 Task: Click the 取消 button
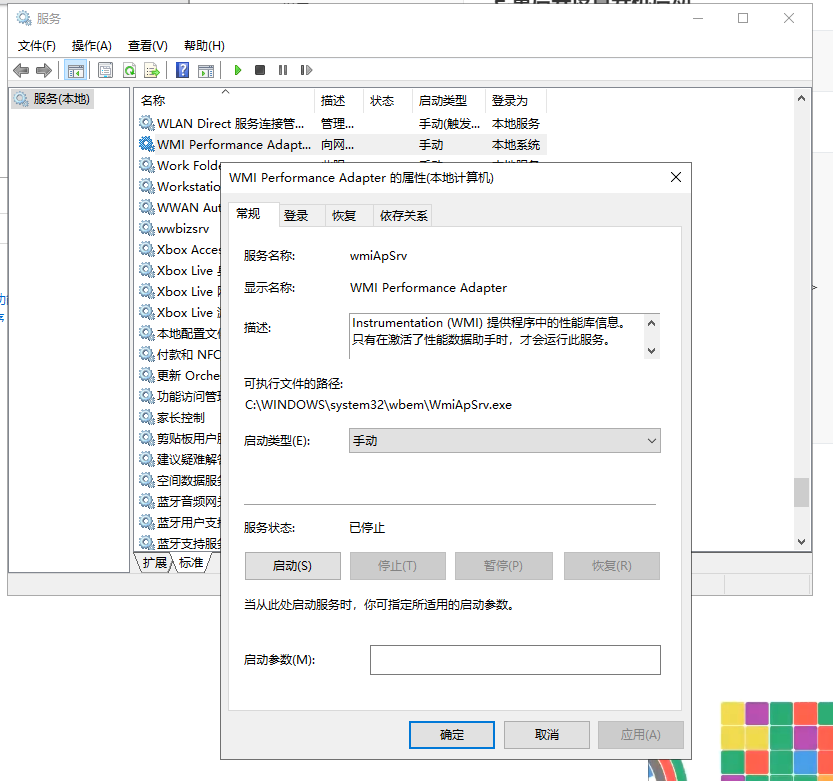point(547,735)
